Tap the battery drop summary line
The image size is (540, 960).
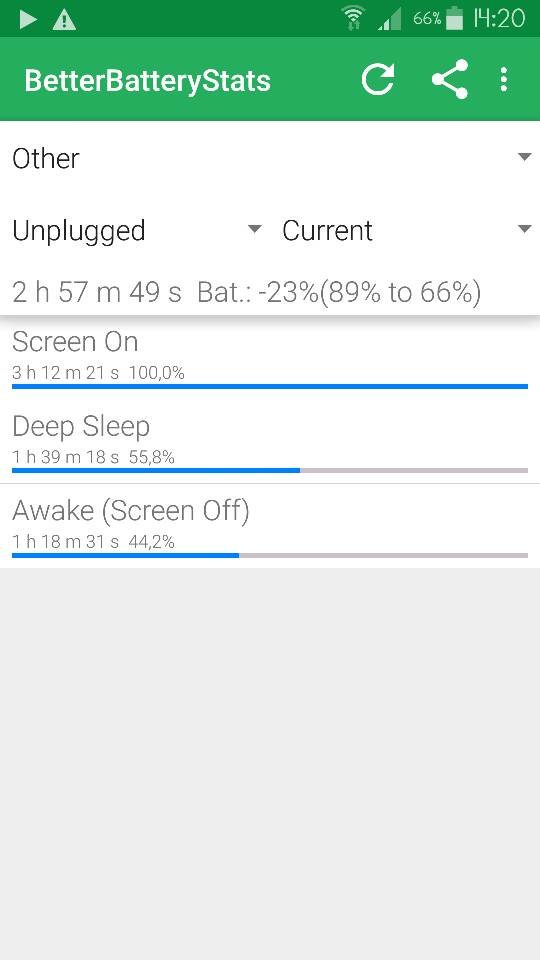[246, 292]
